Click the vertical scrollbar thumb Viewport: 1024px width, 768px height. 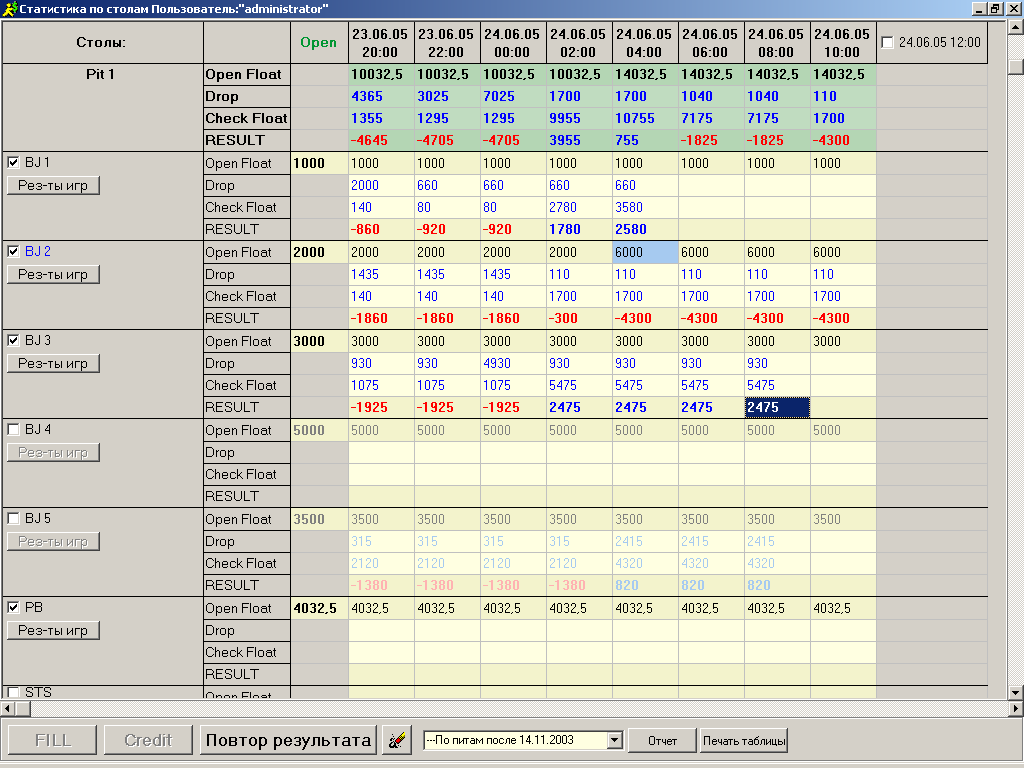coord(1016,67)
